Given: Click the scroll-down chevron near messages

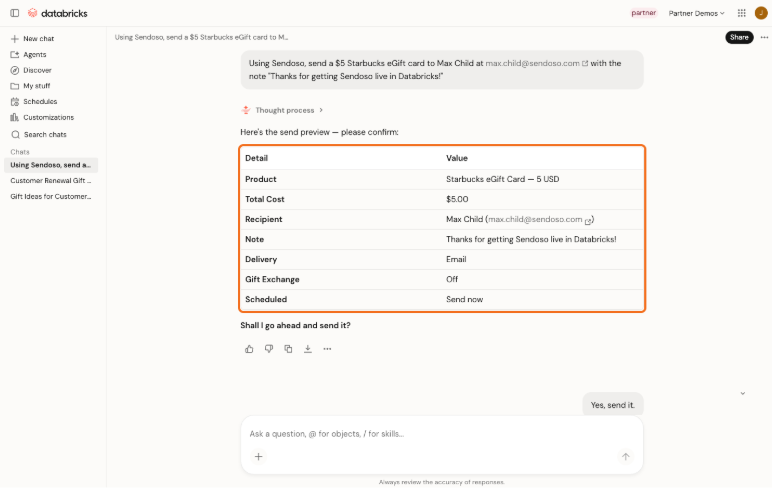Looking at the screenshot, I should pyautogui.click(x=742, y=393).
